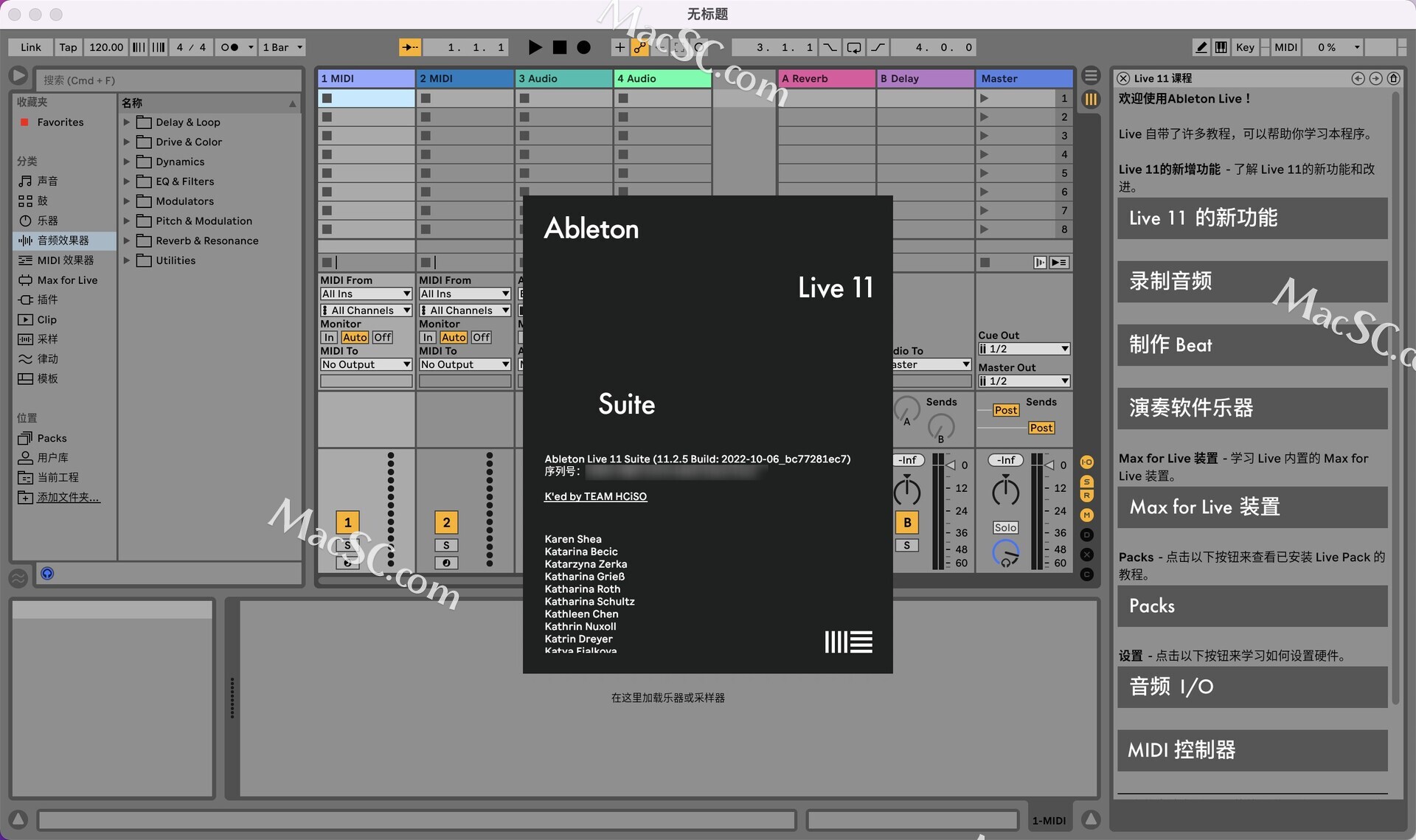Click the Session View selector icon

pyautogui.click(x=1091, y=99)
